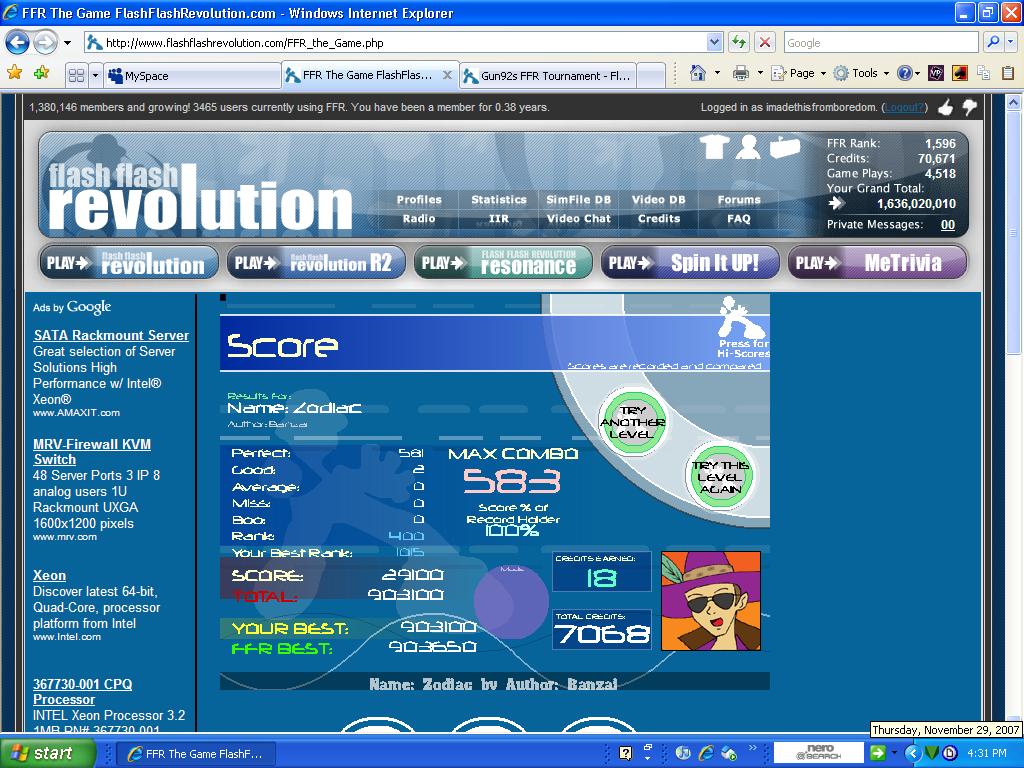1024x768 pixels.
Task: Click the IE stop loading X icon
Action: click(x=764, y=43)
